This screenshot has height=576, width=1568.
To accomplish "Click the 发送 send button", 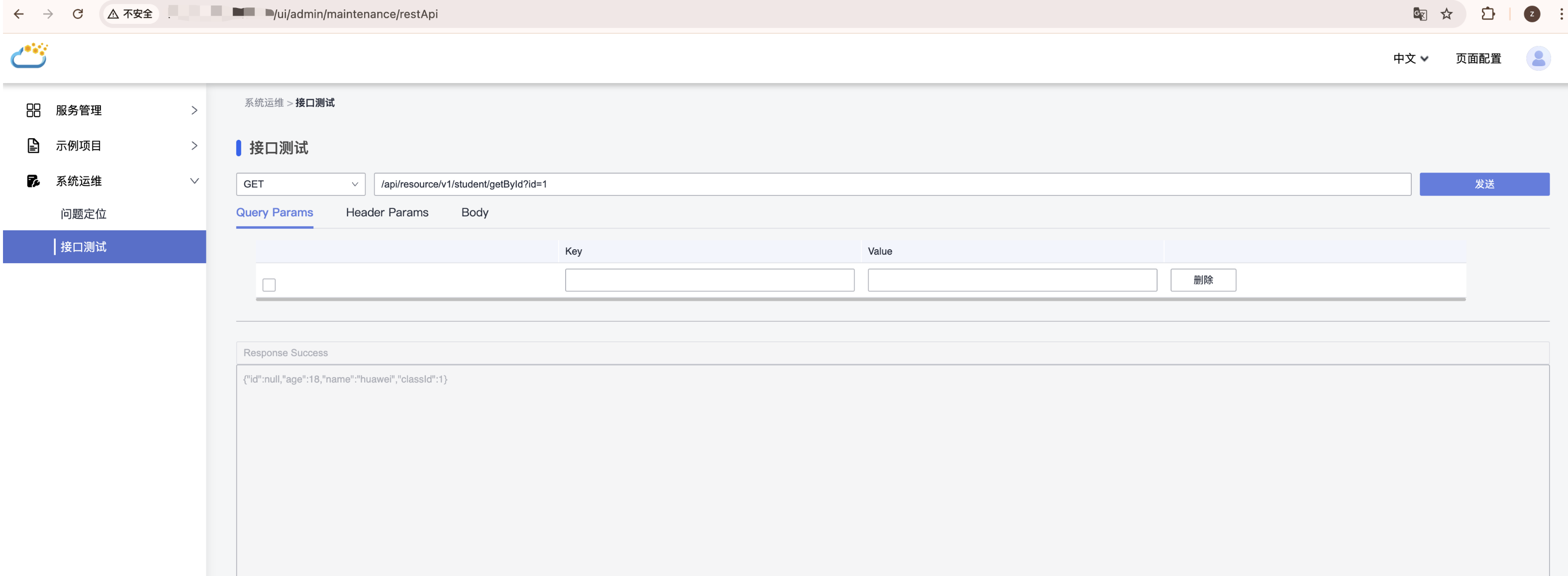I will [1484, 184].
